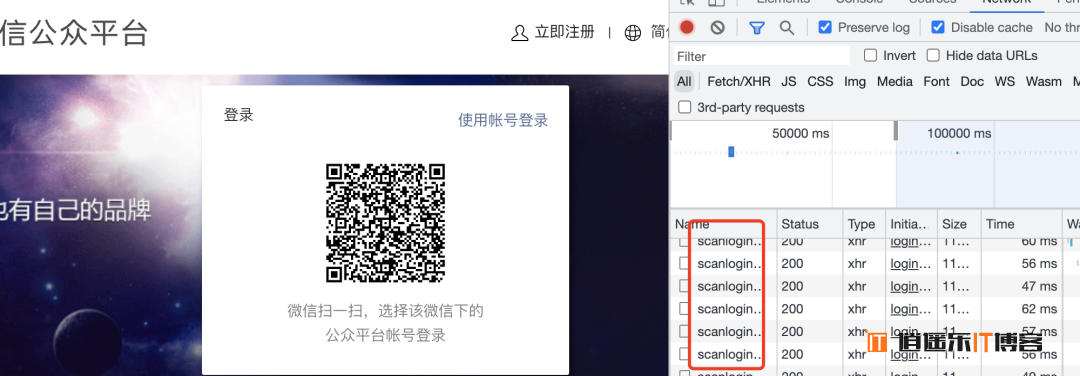Enable the 3rd-party requests checkbox
1080x376 pixels.
coord(685,107)
